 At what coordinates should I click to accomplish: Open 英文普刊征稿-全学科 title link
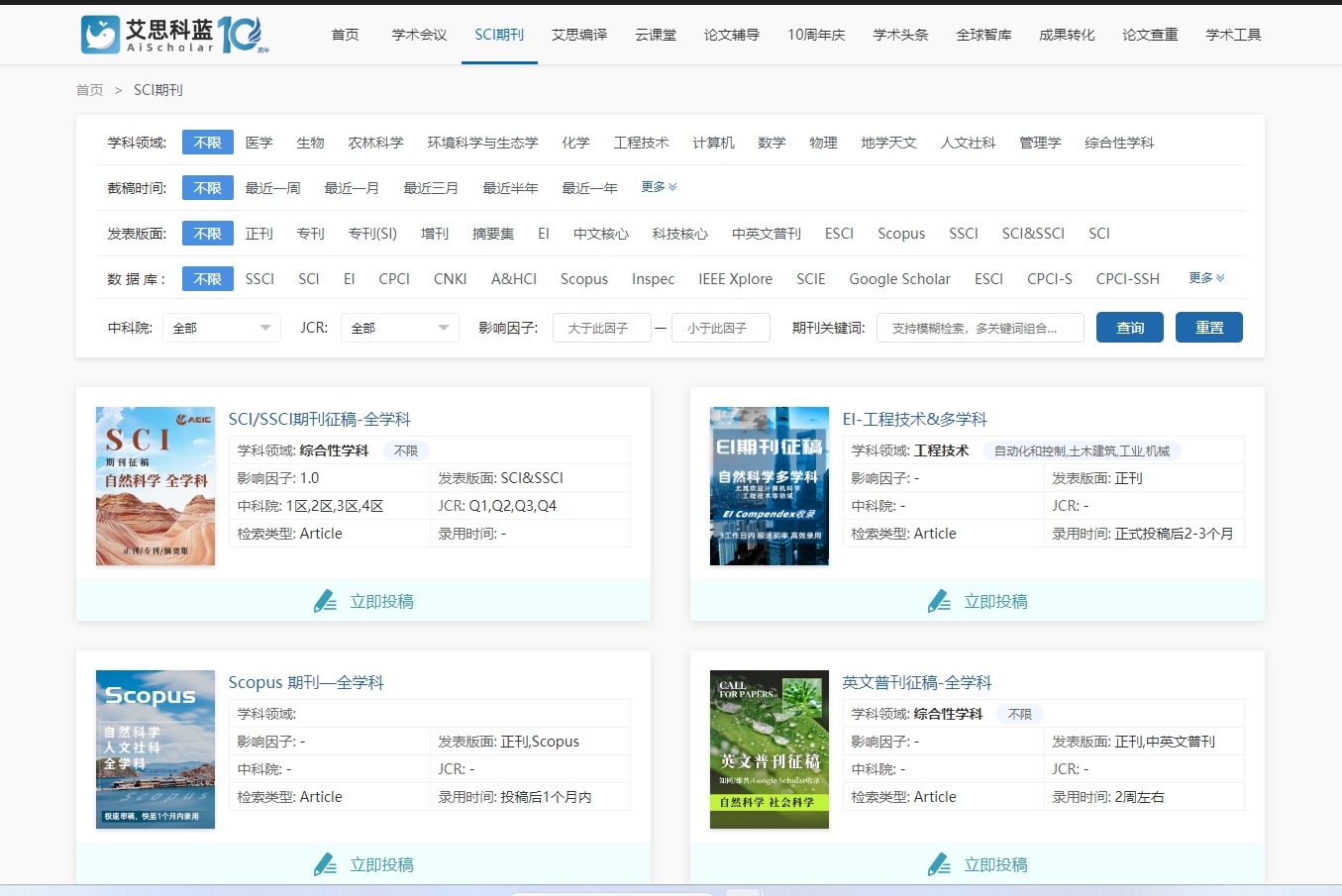pyautogui.click(x=917, y=683)
